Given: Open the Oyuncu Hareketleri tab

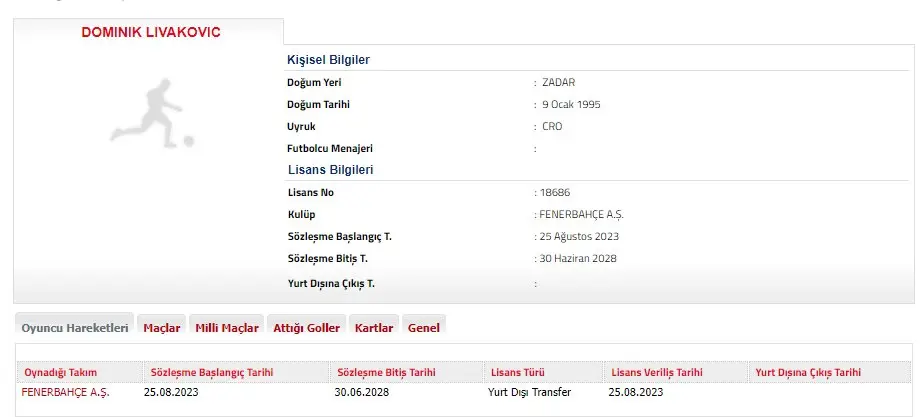Looking at the screenshot, I should 75,327.
